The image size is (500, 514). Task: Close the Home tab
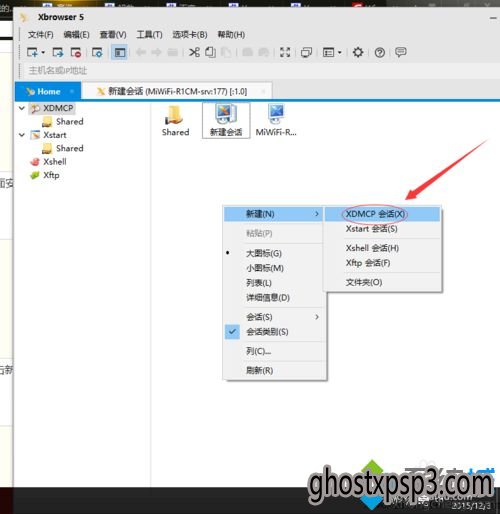[x=71, y=91]
